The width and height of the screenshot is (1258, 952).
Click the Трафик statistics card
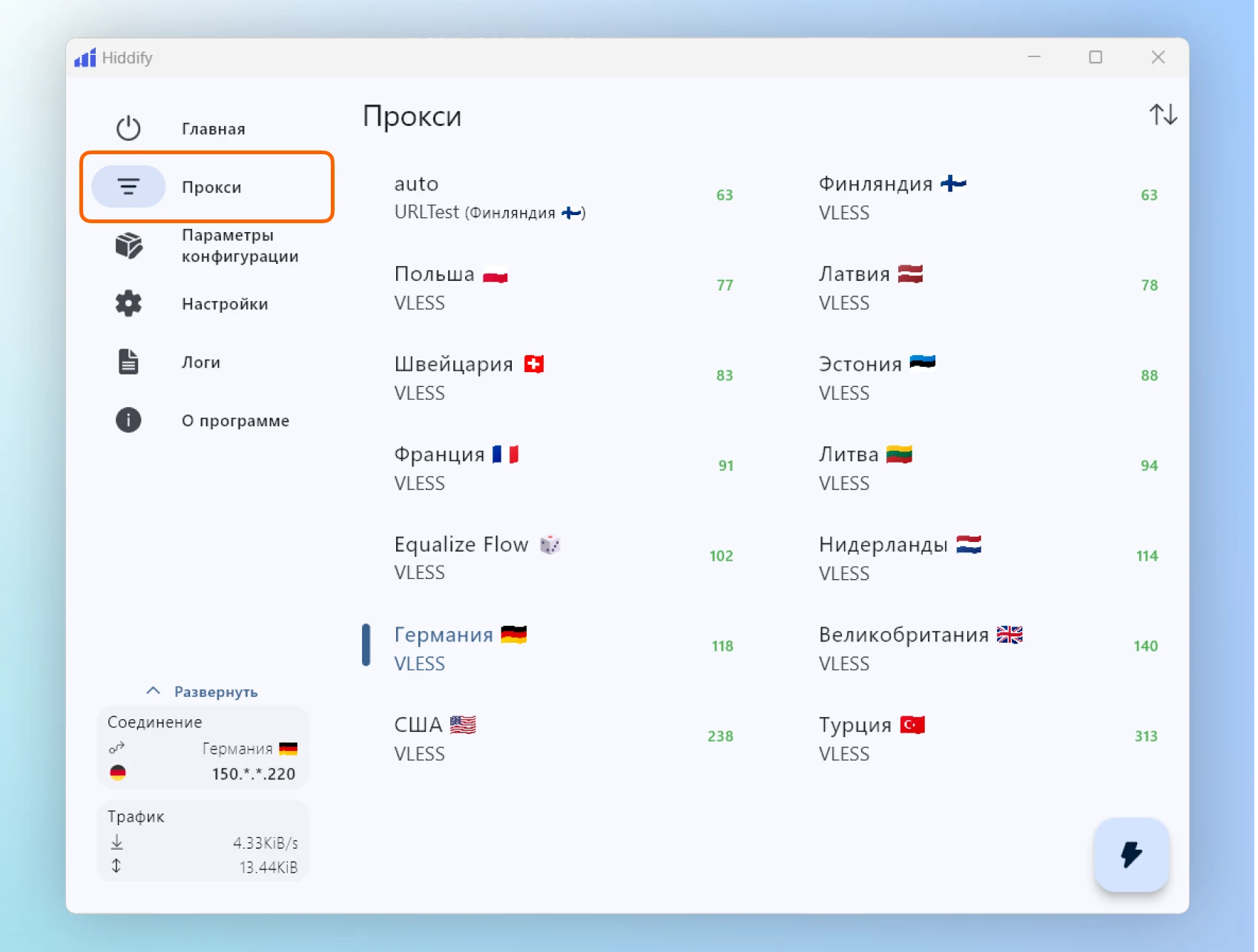tap(202, 841)
